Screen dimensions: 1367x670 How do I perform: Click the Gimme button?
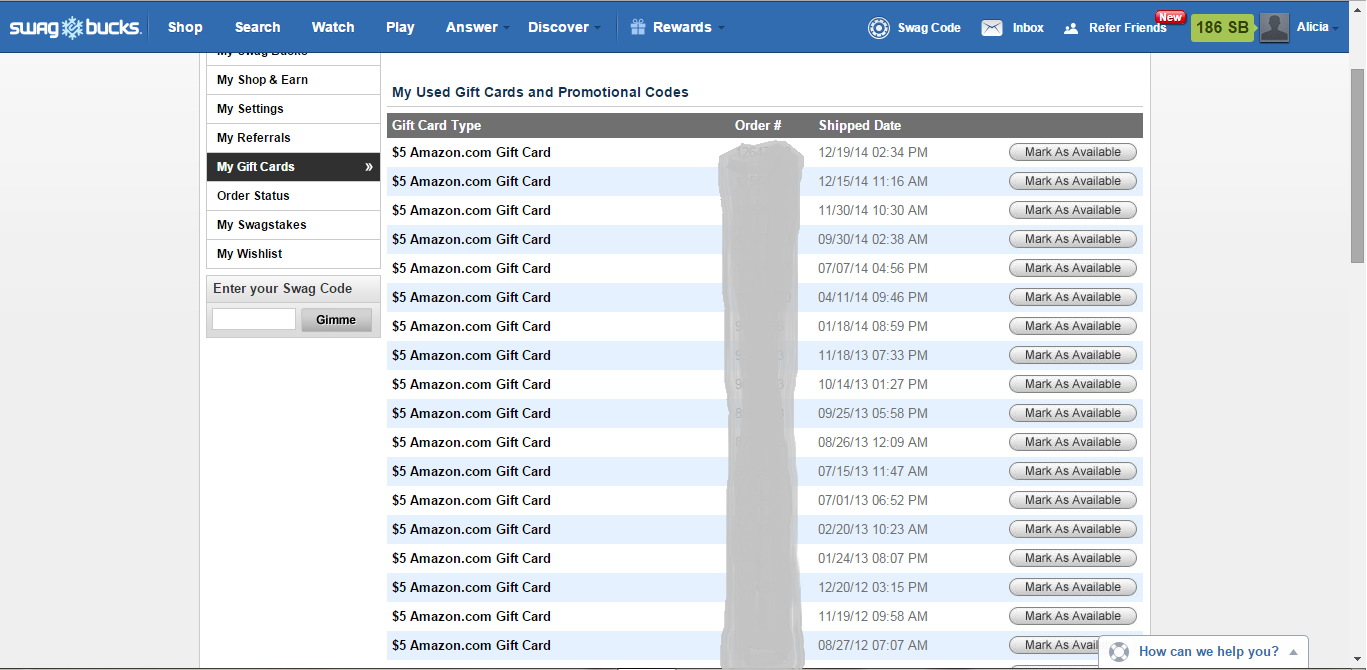[x=336, y=319]
